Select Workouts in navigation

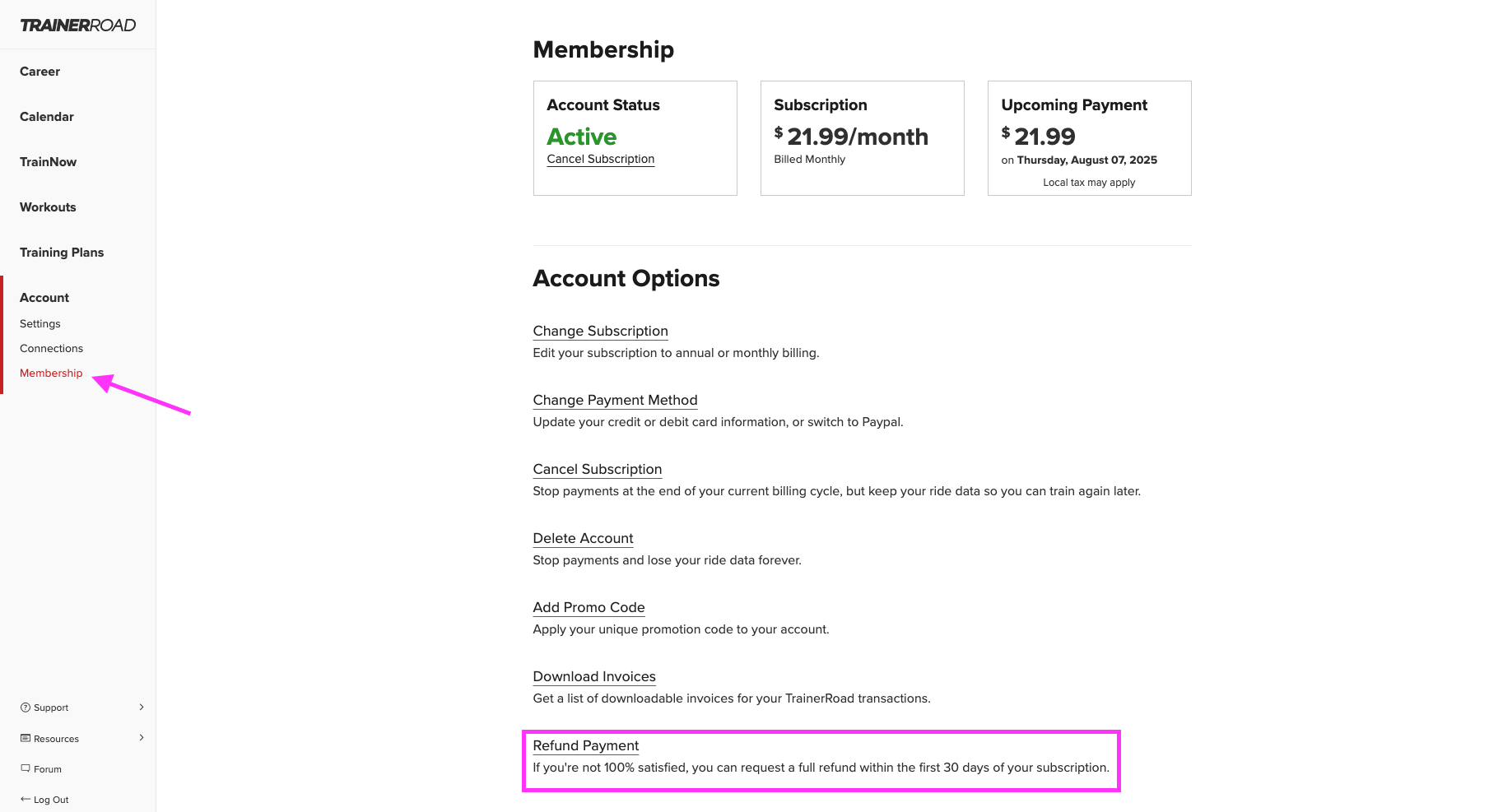coord(48,207)
